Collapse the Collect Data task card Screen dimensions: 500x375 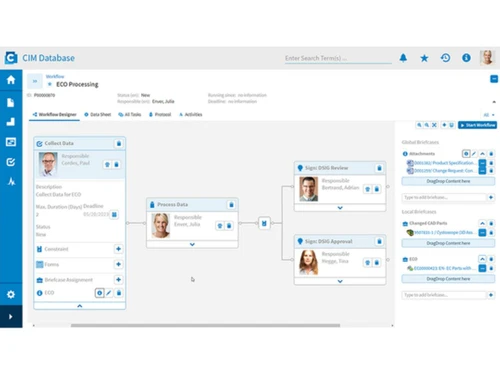tap(80, 306)
